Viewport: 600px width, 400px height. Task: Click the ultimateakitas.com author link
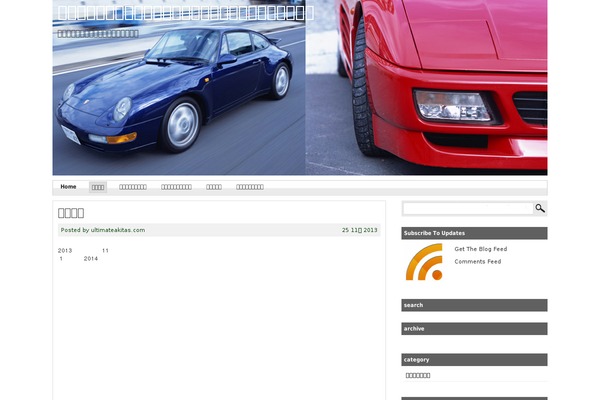coord(118,230)
